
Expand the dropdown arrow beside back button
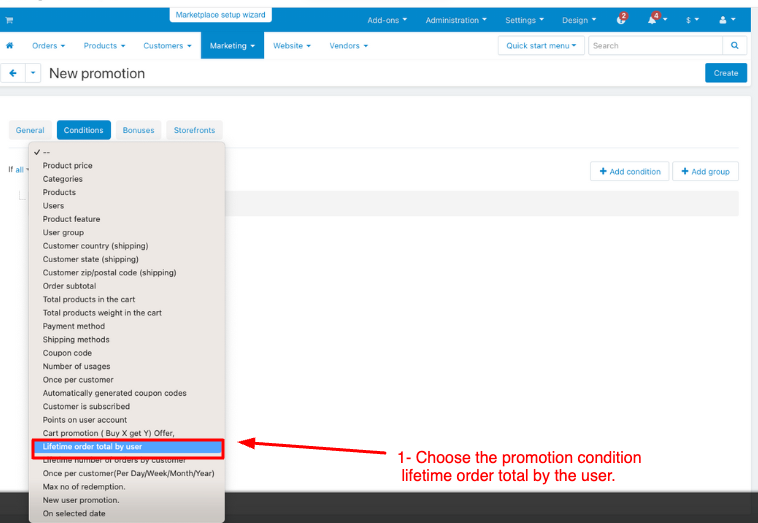(34, 73)
